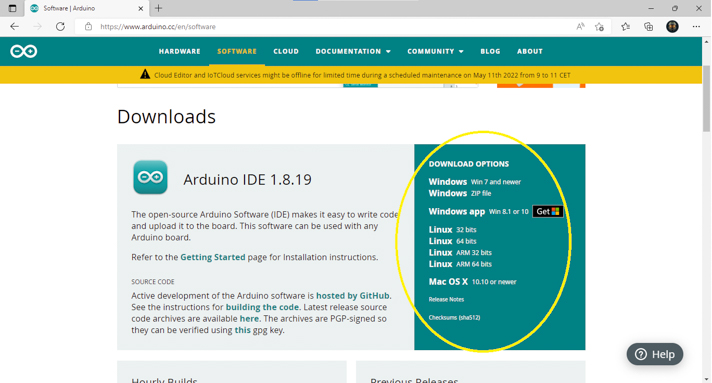Click the scrollbar down arrow
The width and height of the screenshot is (712, 383).
pos(706,379)
